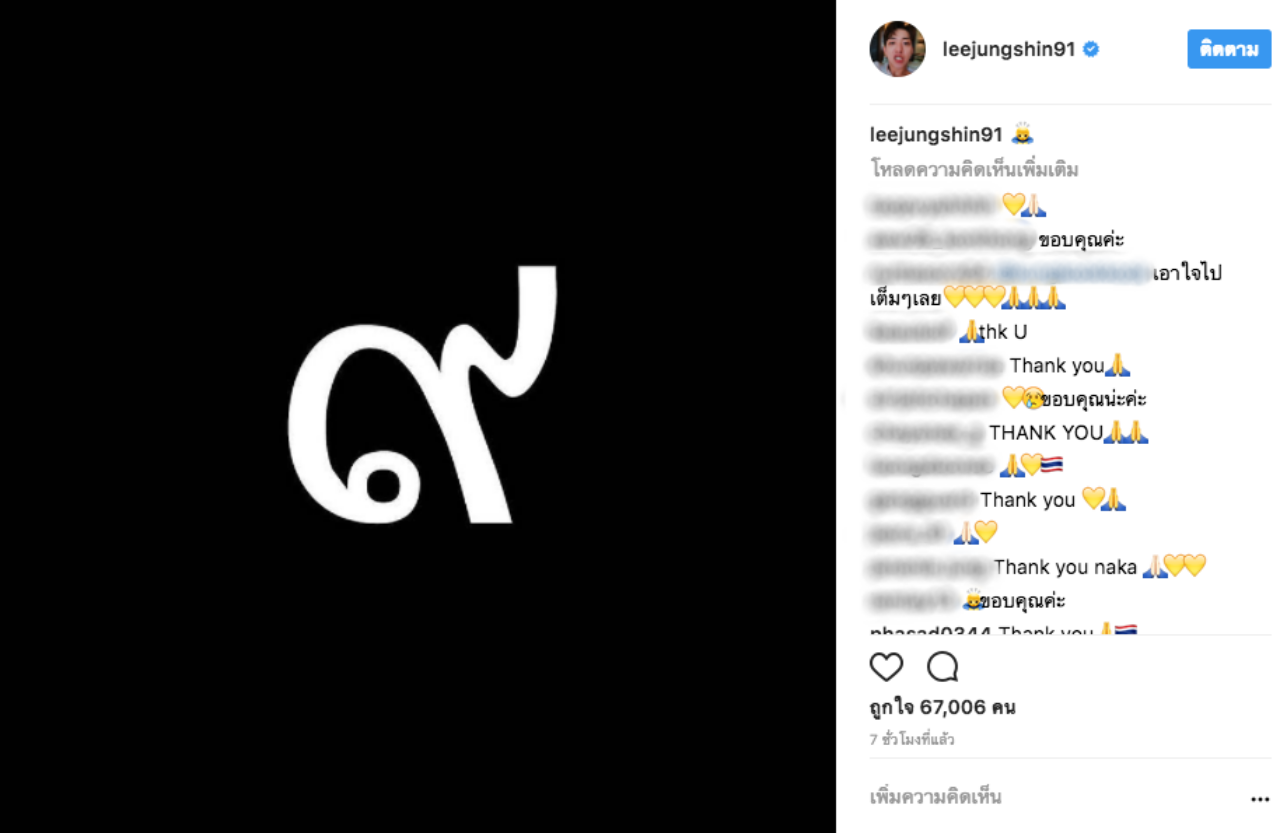Open blurred username next to ขอบคุณน่ะค่ะ comment

[932, 399]
